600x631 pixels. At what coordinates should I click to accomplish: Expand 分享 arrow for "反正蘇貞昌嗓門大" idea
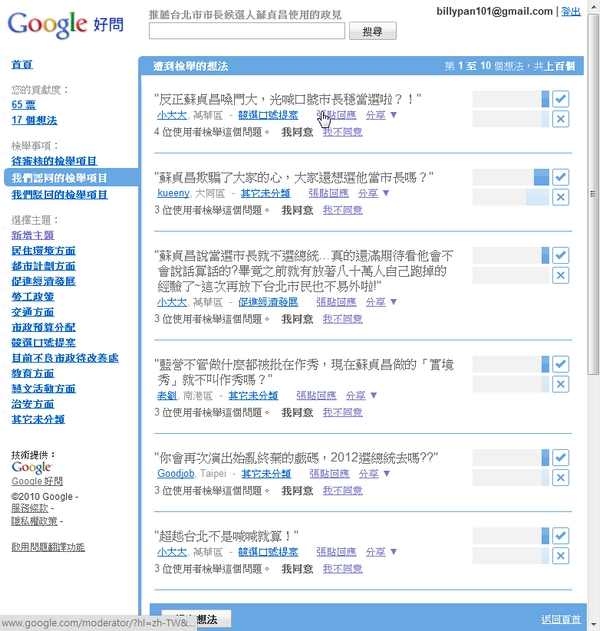(394, 115)
